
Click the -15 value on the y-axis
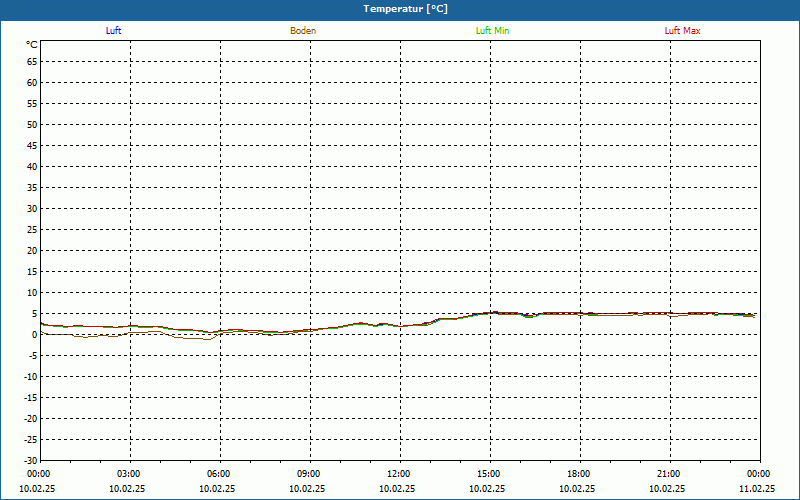click(x=31, y=398)
